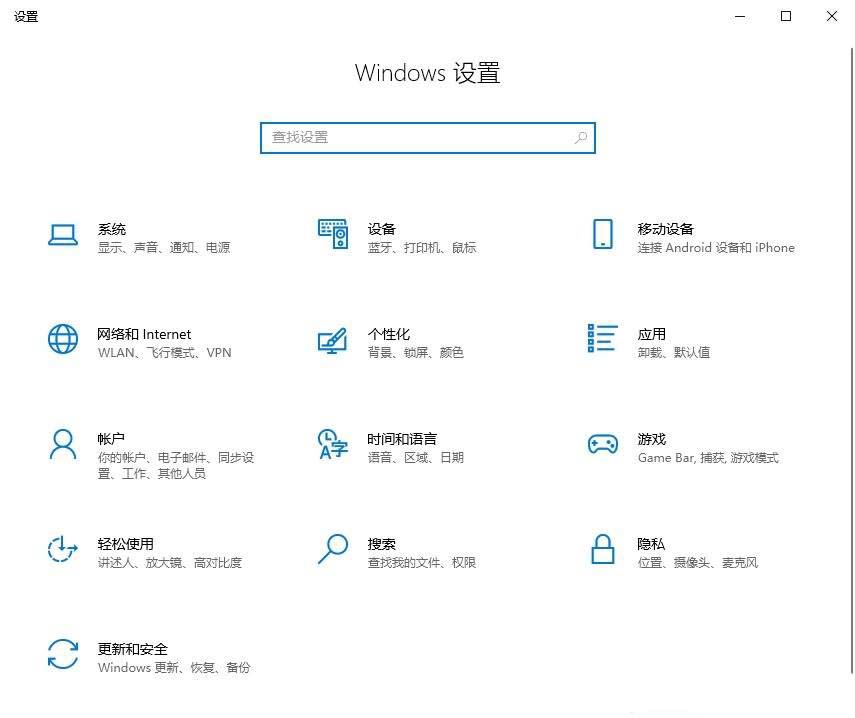
Task: Click the Time & Language (时间和语言) icon
Action: 333,444
